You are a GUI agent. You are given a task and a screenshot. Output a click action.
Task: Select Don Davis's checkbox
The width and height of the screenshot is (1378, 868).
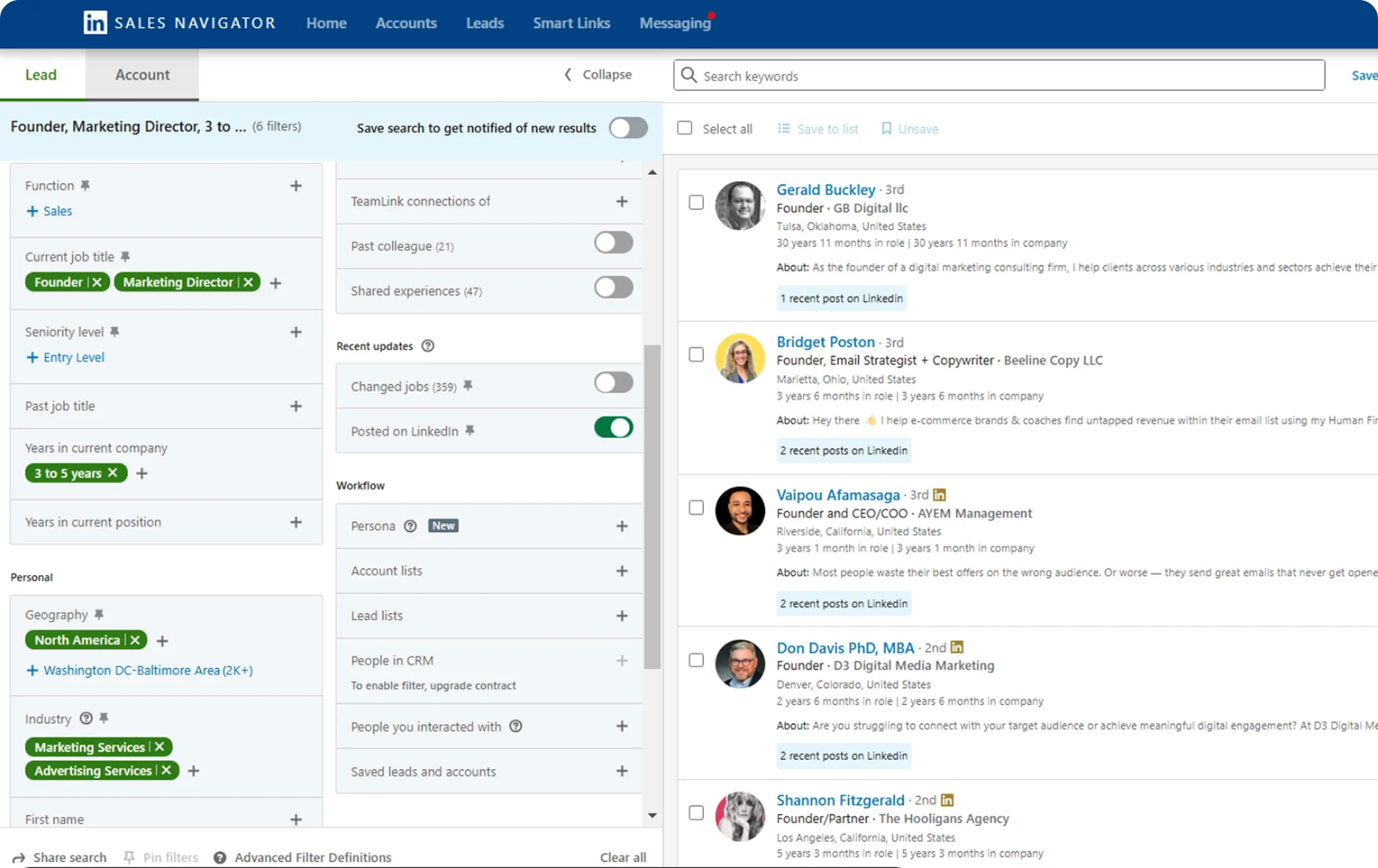(696, 660)
